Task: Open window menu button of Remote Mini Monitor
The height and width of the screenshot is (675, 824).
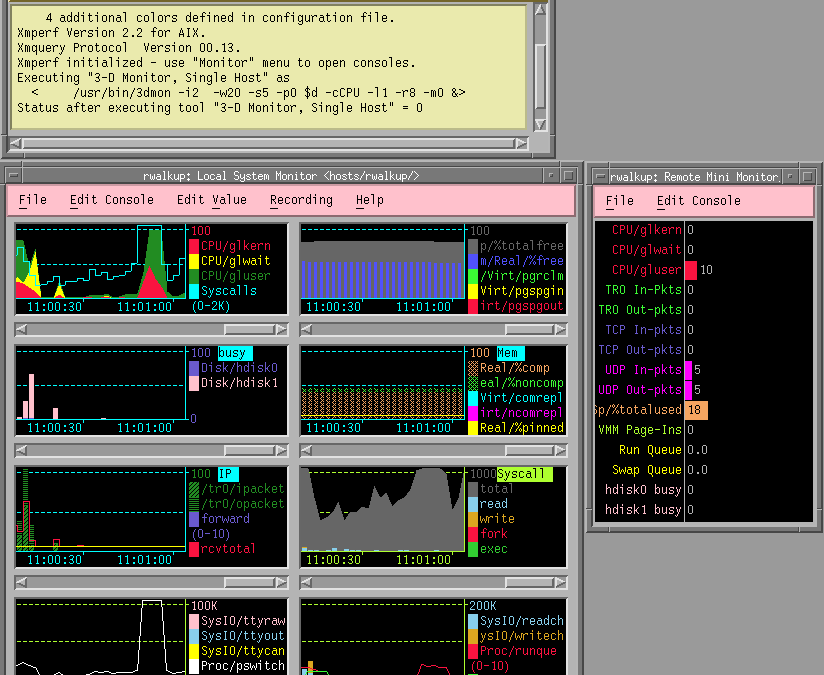Action: tap(599, 176)
